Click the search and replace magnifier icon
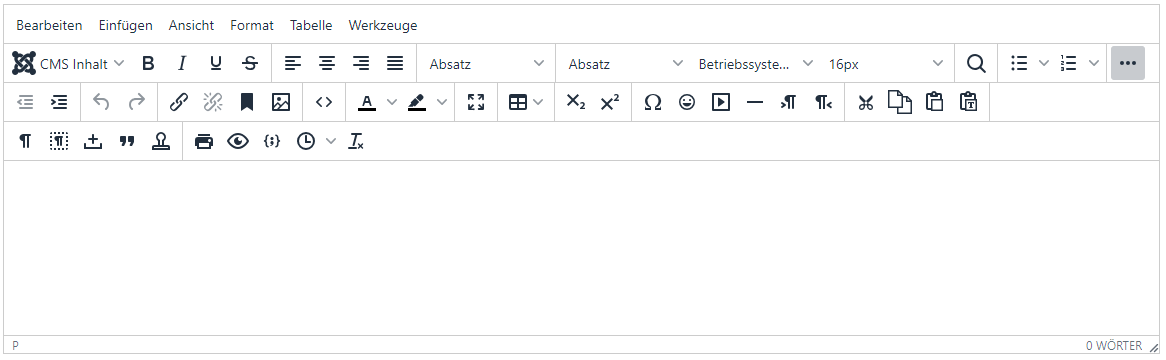Screen dimensions: 1166x360 (976, 64)
